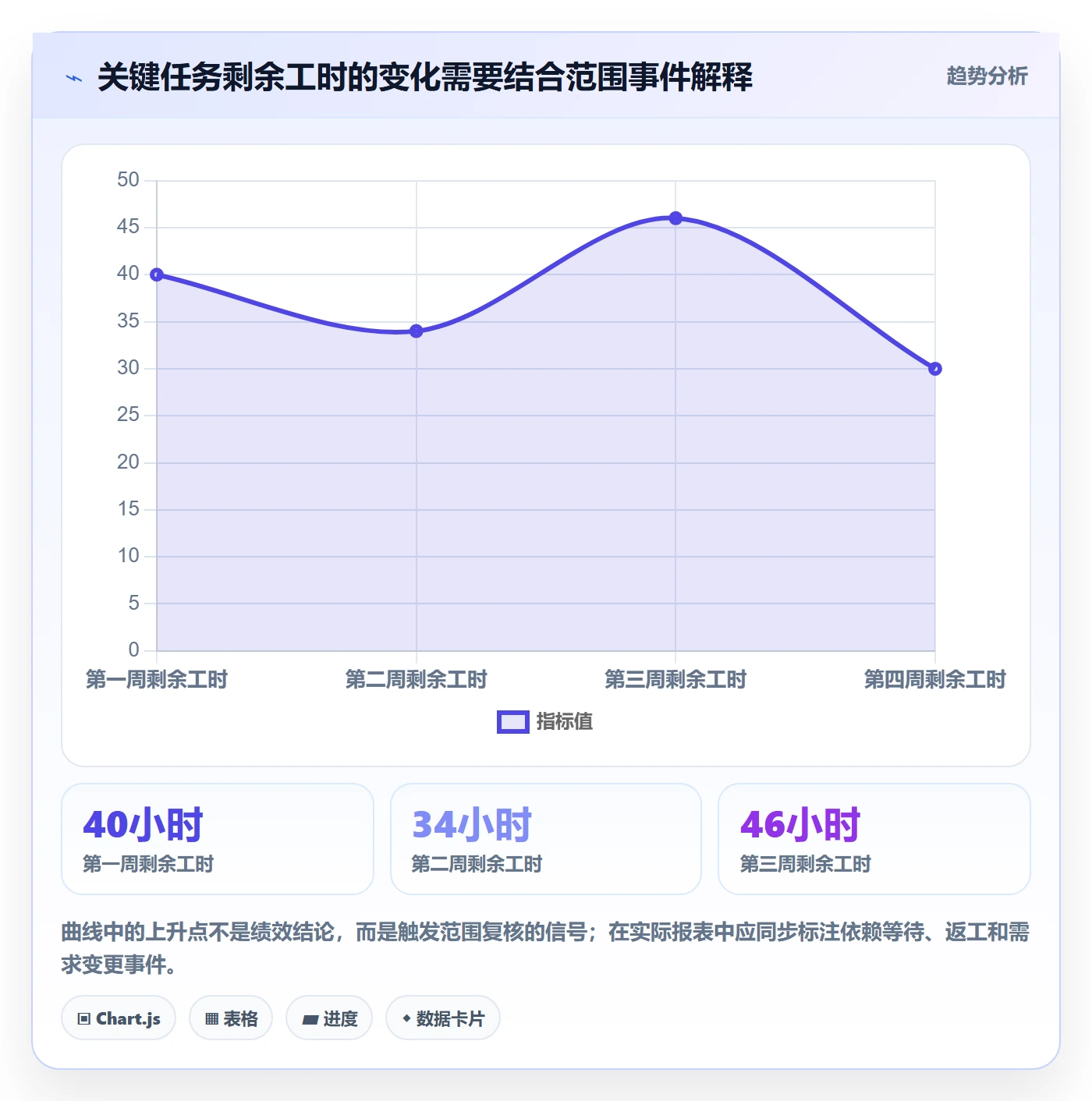Click the 第二周剩余工时 x-axis label
1092x1101 pixels.
pos(417,680)
